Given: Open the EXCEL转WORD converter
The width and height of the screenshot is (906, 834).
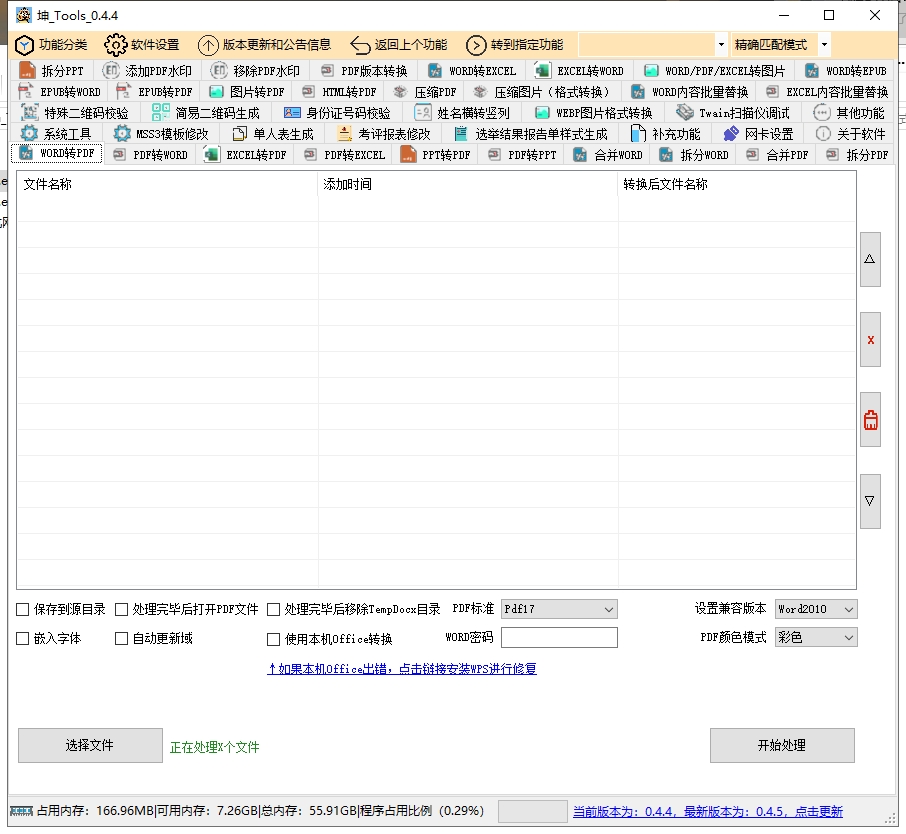Looking at the screenshot, I should tap(580, 71).
